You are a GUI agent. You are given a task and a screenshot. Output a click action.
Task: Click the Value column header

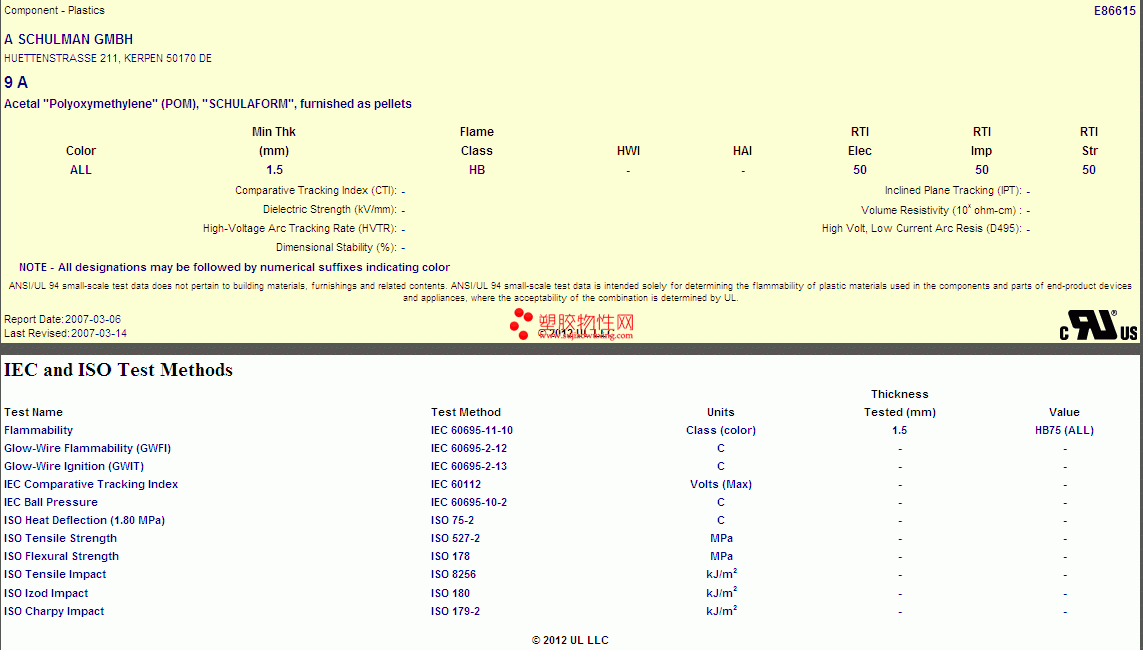click(1064, 412)
